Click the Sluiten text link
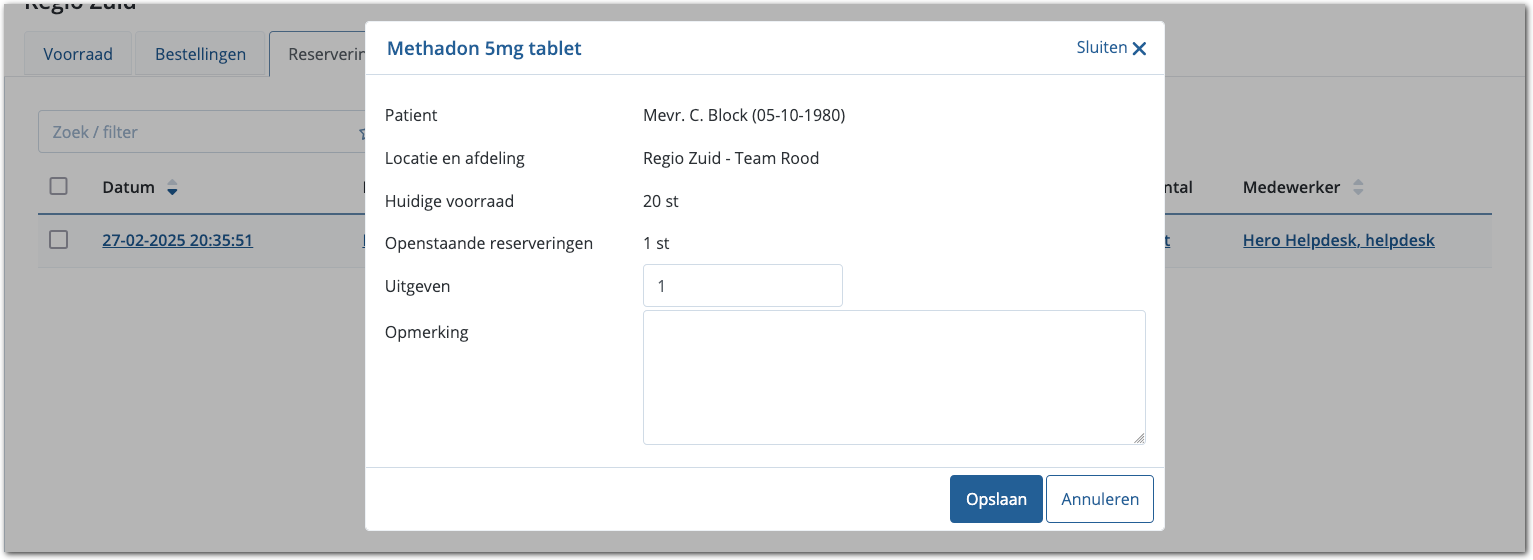This screenshot has width=1533, height=560. click(x=1101, y=48)
